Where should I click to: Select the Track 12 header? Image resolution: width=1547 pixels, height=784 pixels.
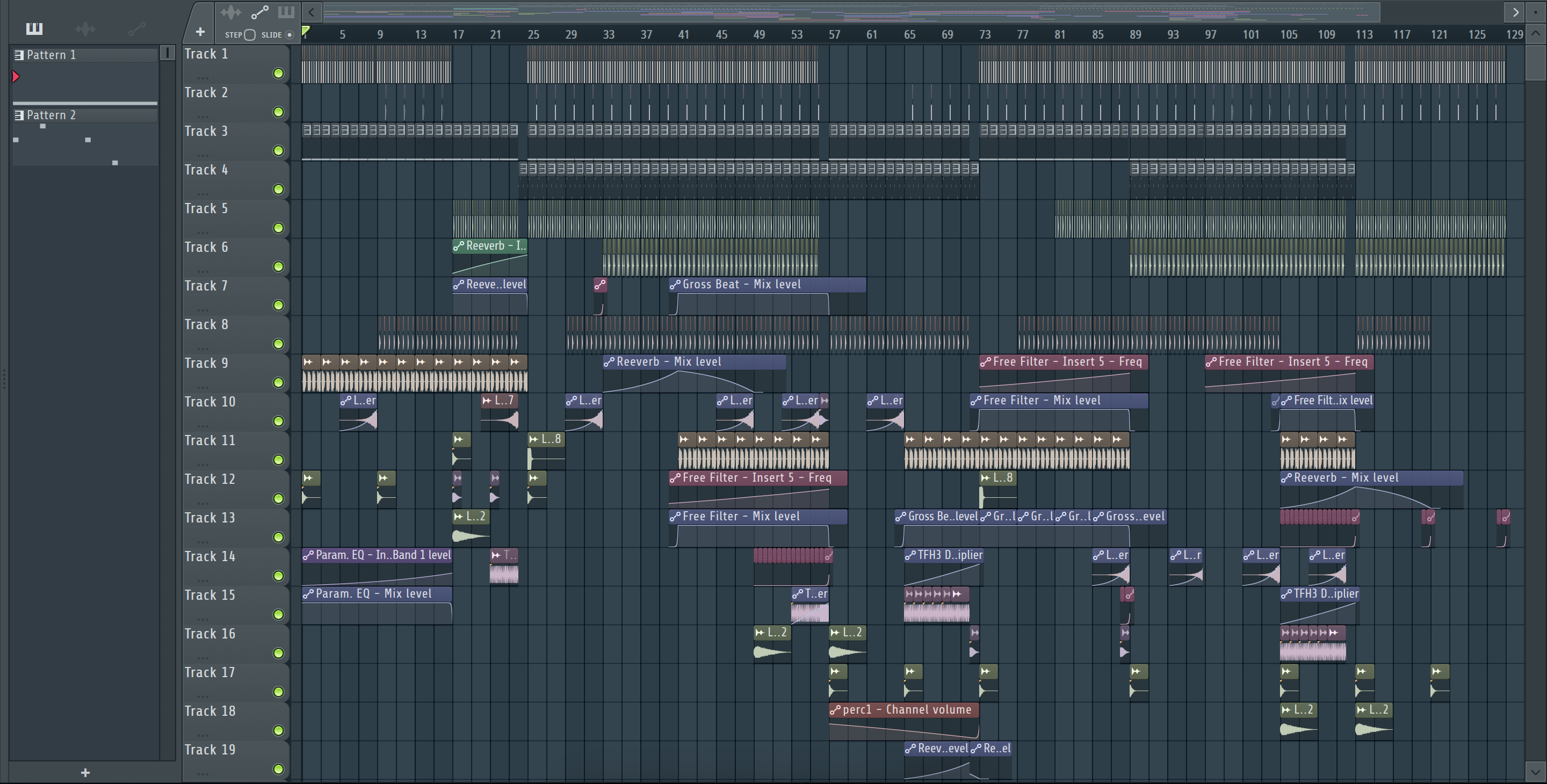[x=235, y=489]
